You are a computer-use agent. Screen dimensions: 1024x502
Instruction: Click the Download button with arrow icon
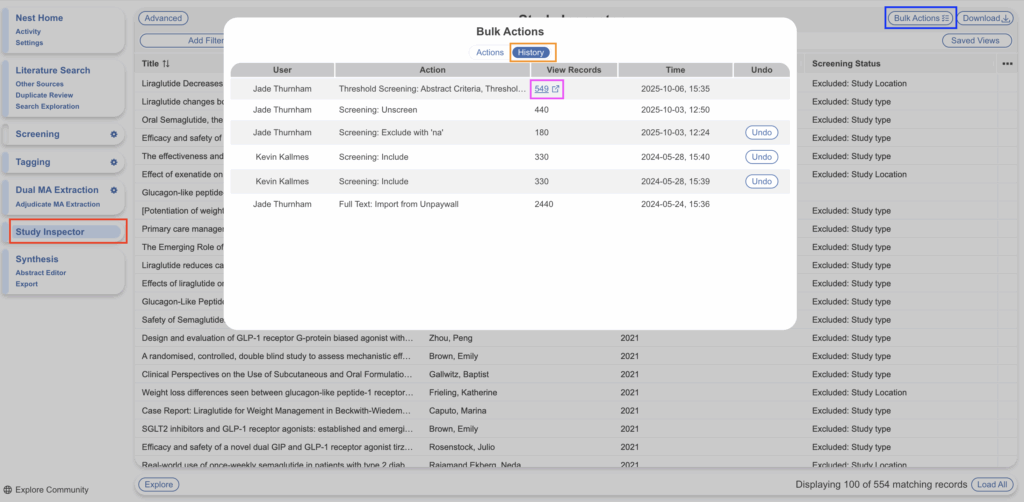(986, 18)
